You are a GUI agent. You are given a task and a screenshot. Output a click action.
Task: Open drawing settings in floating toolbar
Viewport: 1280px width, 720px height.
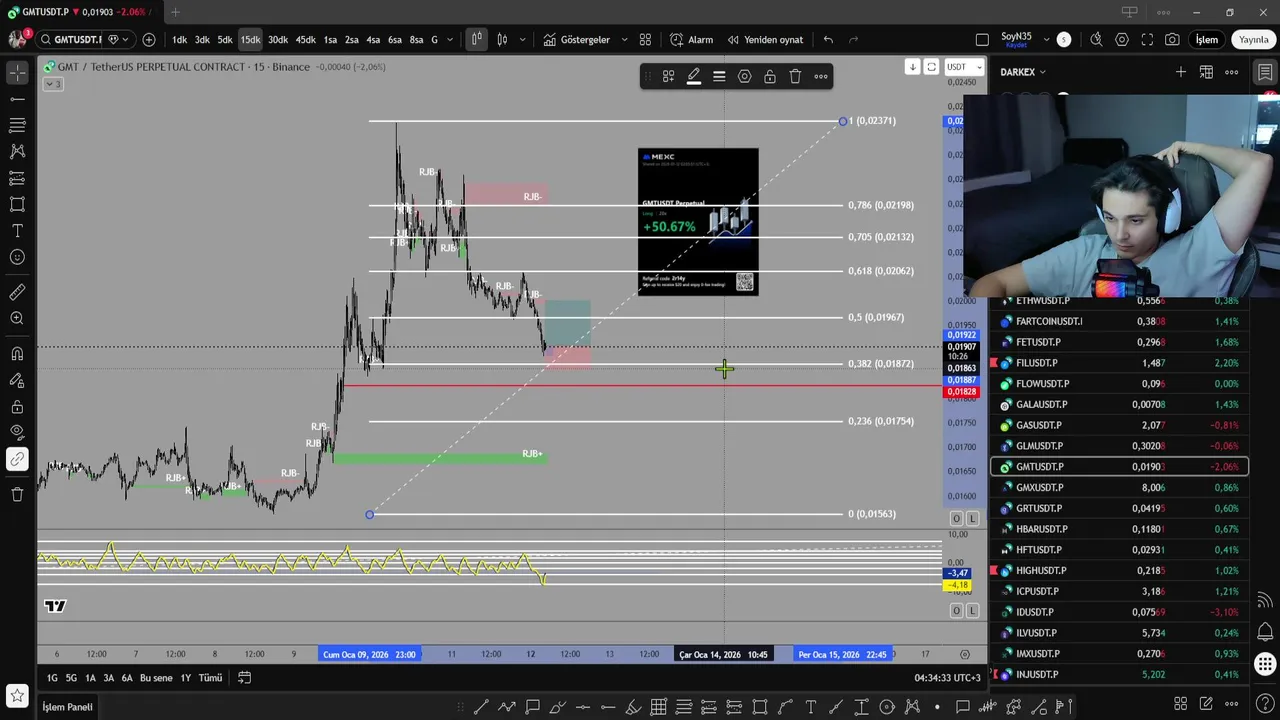[744, 76]
